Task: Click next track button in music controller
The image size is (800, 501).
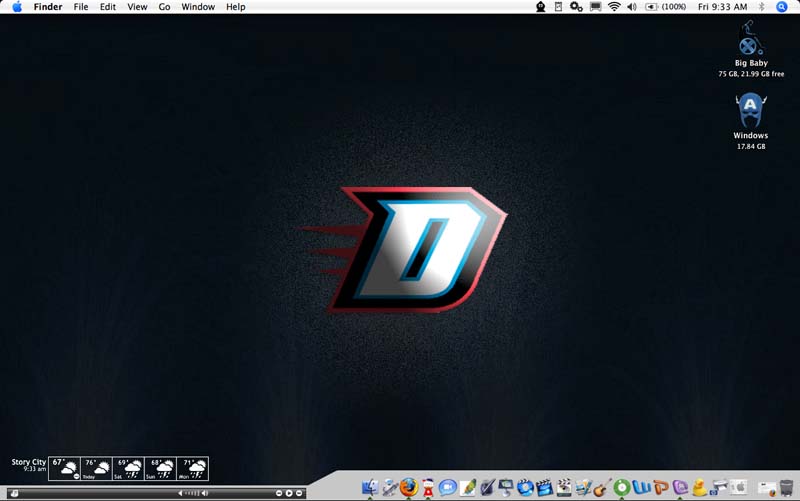Action: [299, 493]
